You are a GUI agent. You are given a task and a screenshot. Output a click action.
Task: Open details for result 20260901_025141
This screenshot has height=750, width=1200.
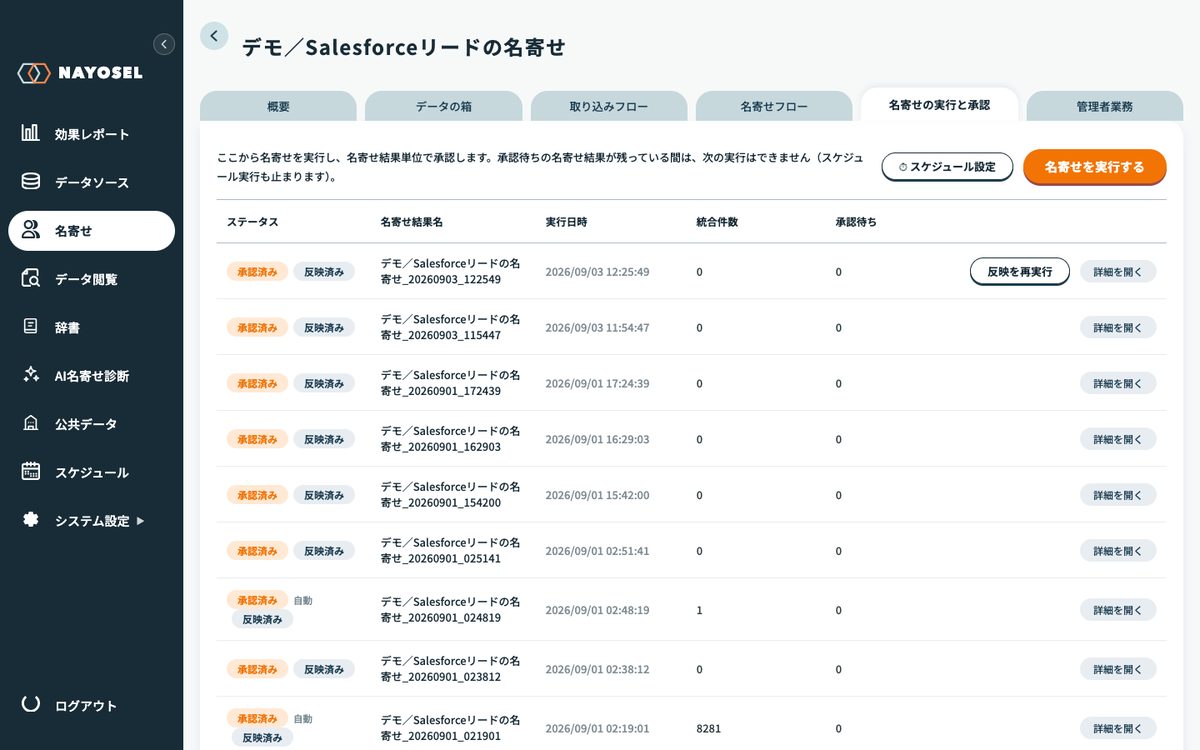(1118, 551)
